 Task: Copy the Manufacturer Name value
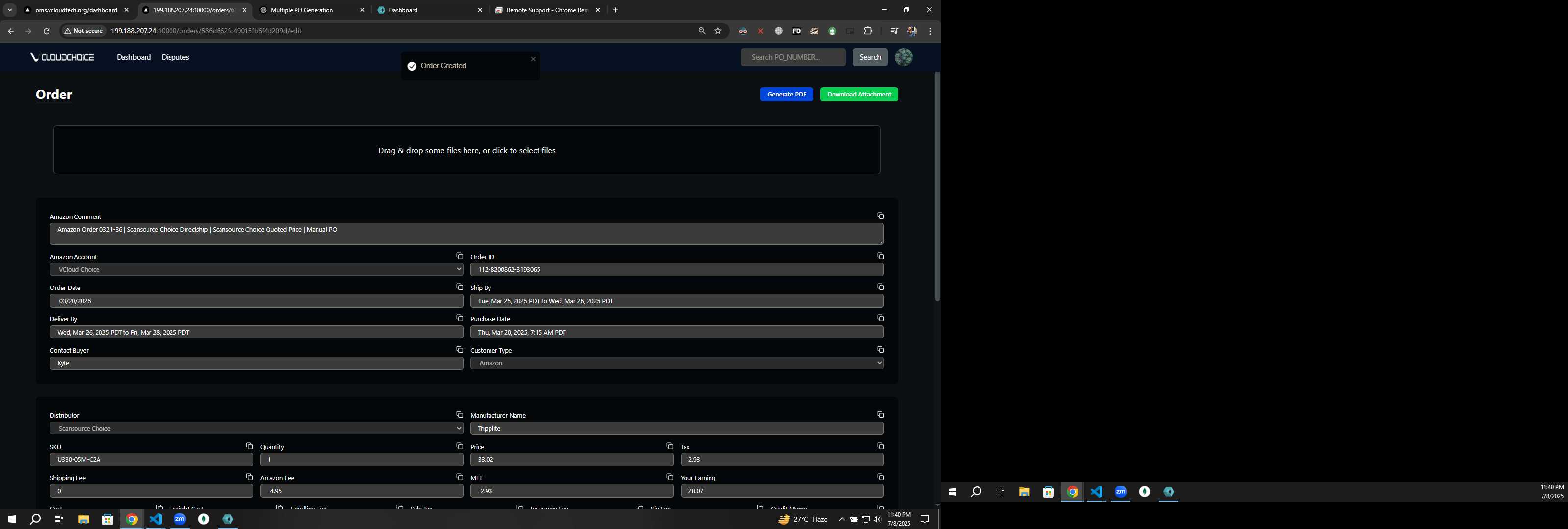(x=880, y=414)
